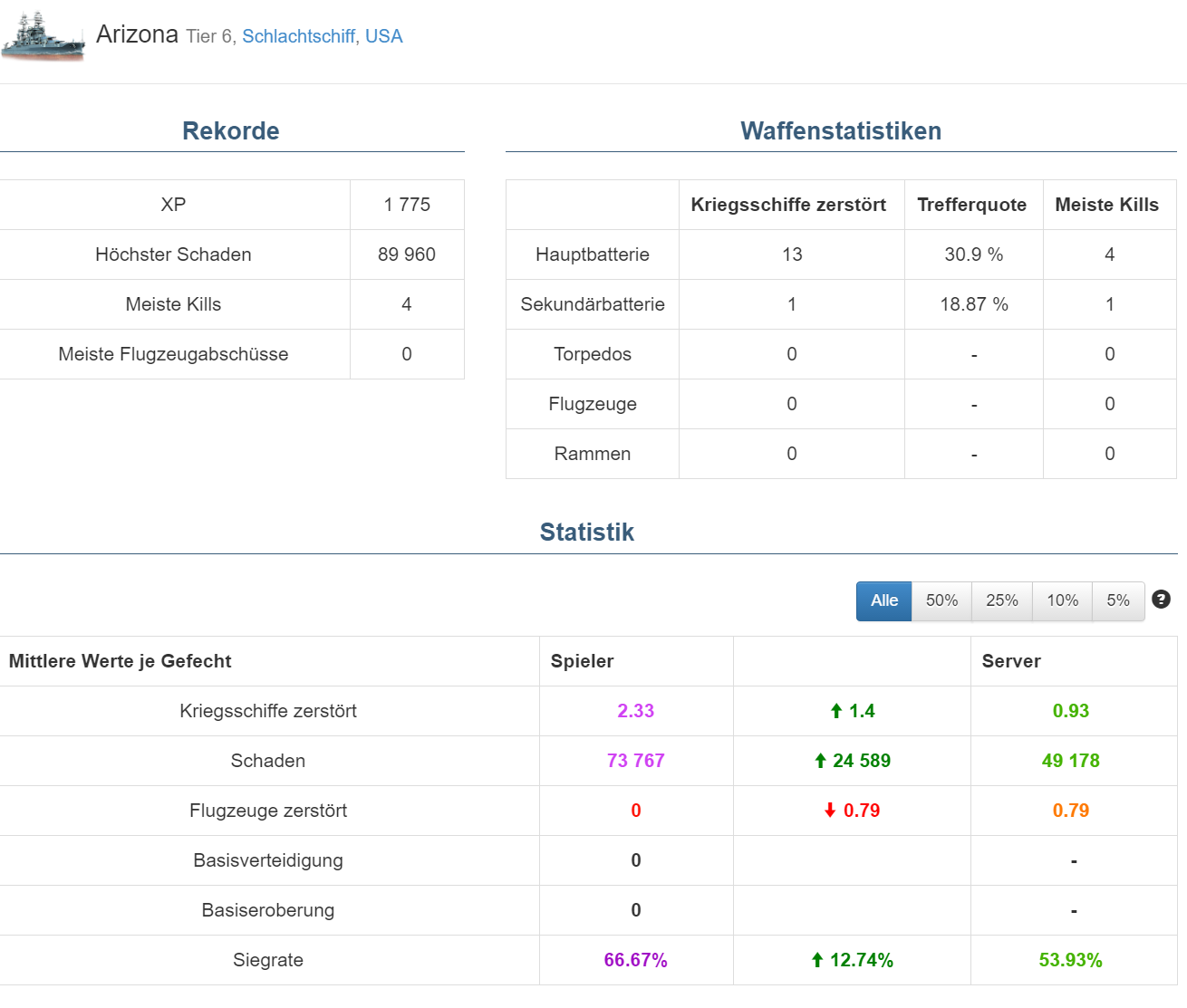1187x1008 pixels.
Task: Click the Trefferquote column header
Action: tap(971, 205)
